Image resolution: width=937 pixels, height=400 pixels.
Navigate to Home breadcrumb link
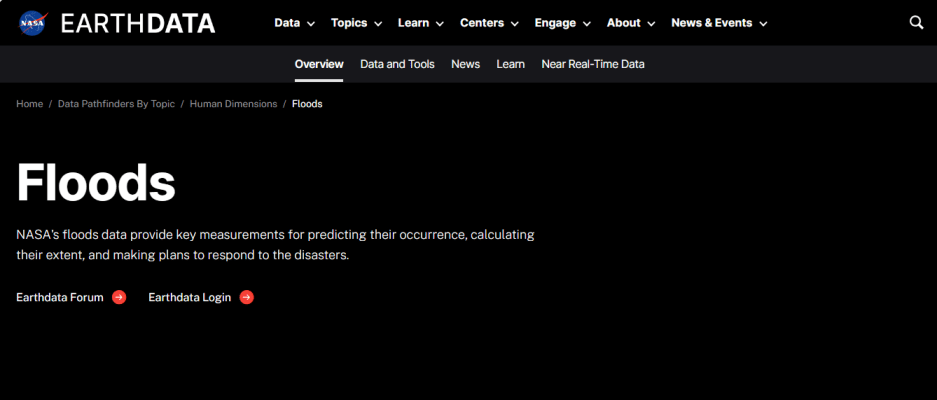[29, 104]
